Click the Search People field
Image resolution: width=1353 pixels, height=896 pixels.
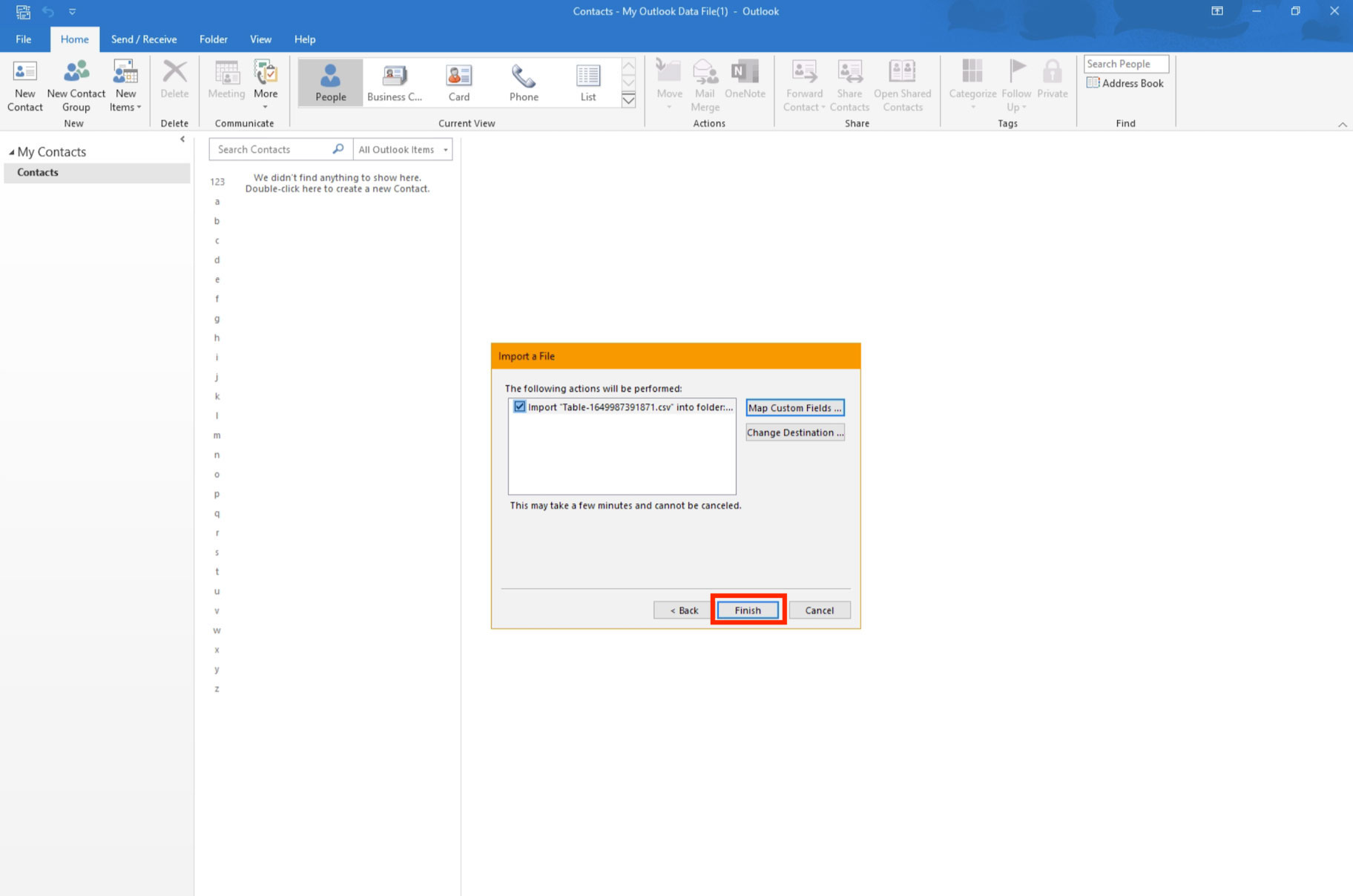point(1125,64)
